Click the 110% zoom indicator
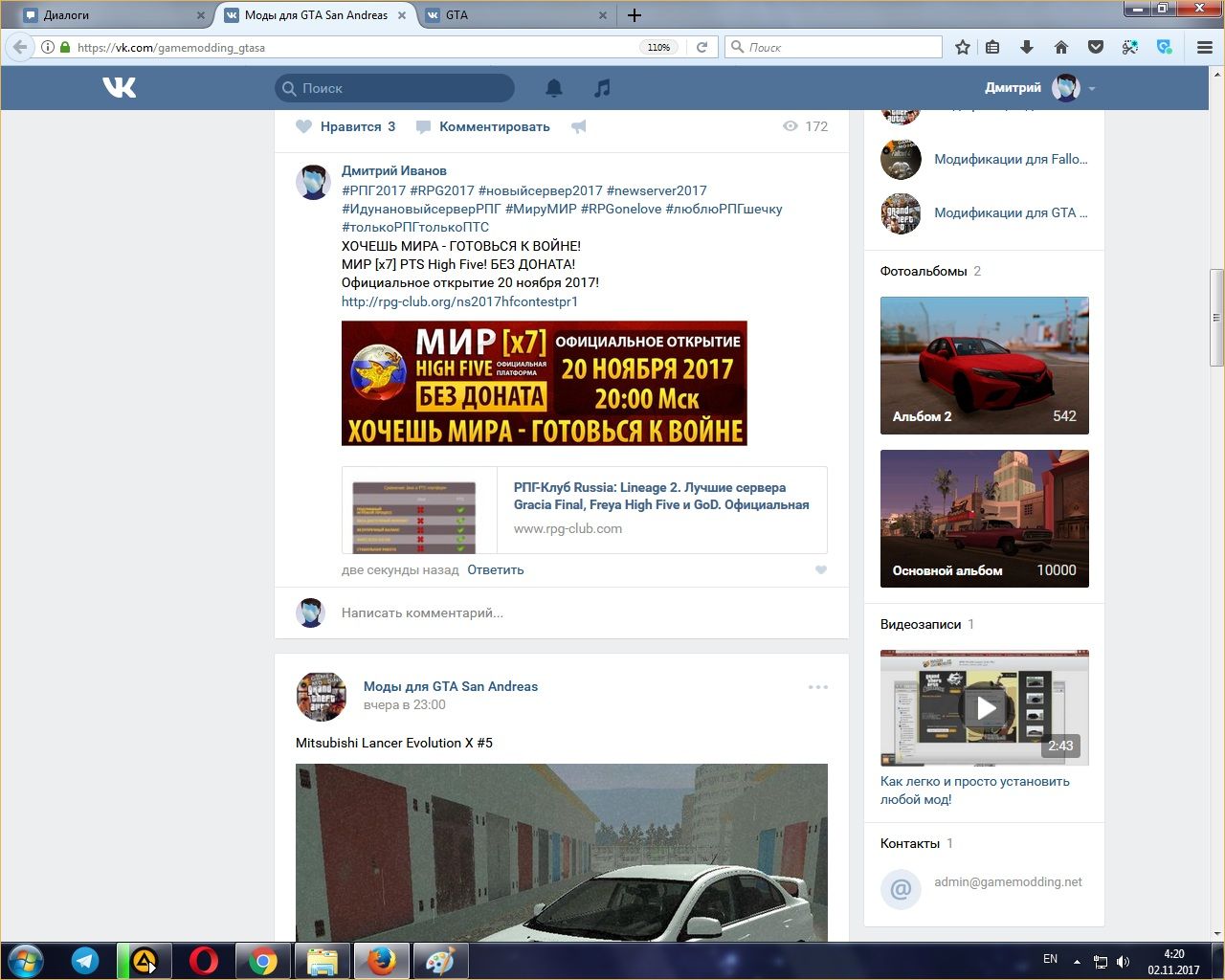 coord(658,47)
